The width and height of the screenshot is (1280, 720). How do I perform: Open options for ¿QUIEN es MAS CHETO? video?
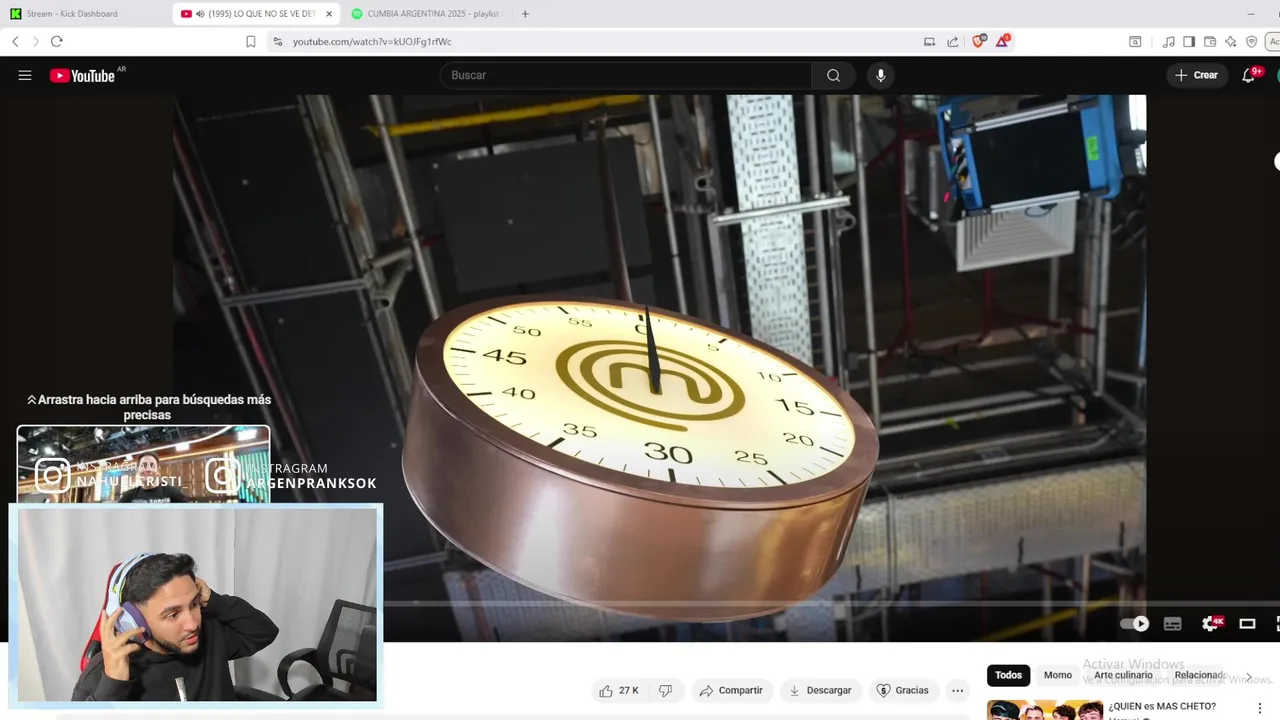coord(1260,708)
